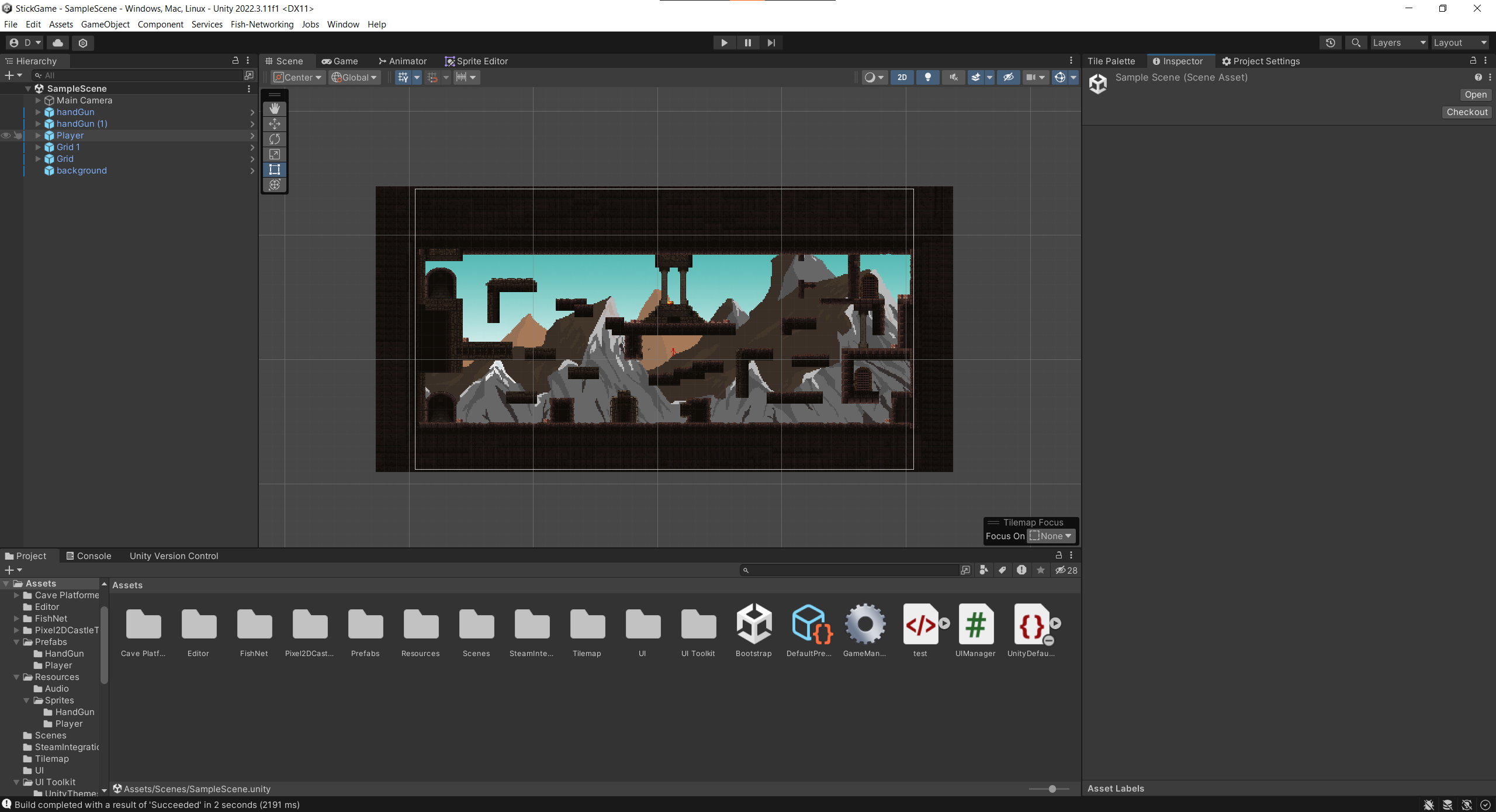Open the Fish-Networking menu

coord(262,24)
